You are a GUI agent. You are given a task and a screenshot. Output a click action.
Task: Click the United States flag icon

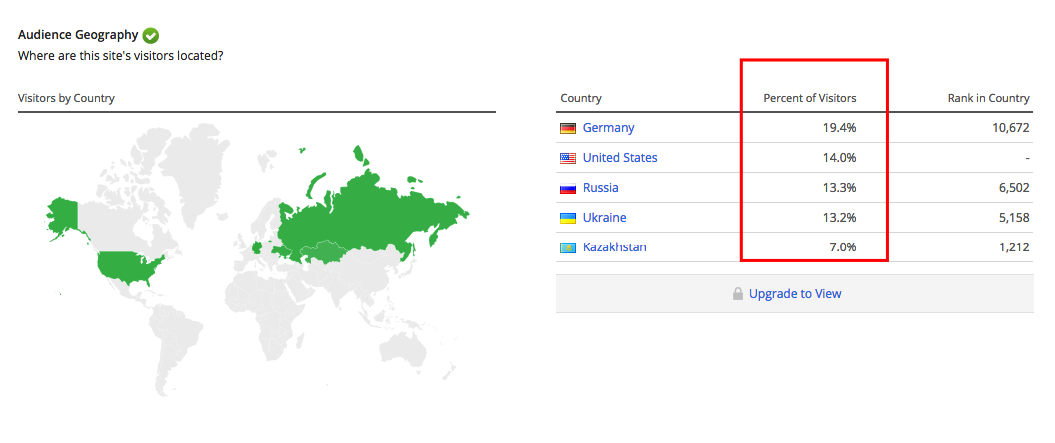pyautogui.click(x=568, y=158)
